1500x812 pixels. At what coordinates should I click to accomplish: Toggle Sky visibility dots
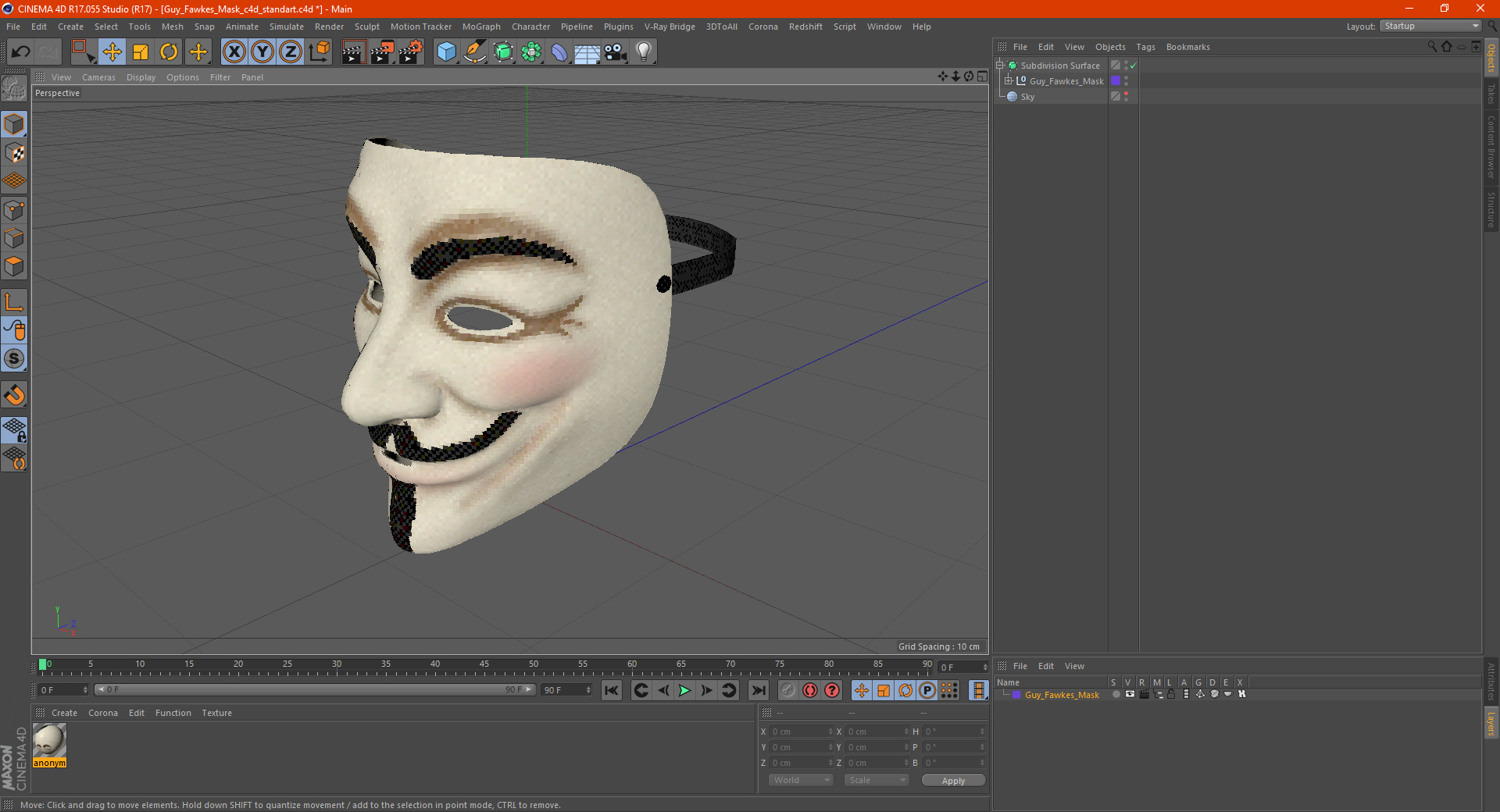(1126, 97)
